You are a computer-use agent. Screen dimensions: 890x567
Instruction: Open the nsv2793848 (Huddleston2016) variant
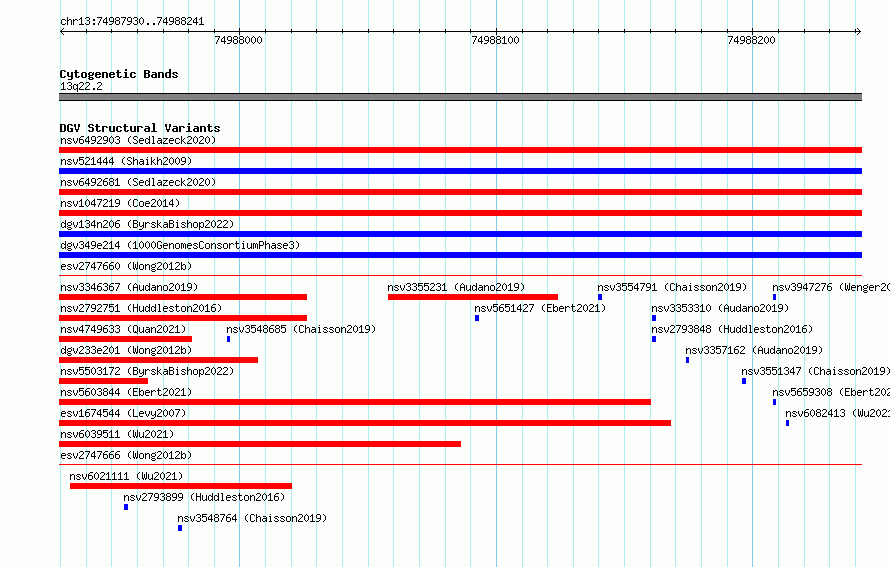point(732,329)
